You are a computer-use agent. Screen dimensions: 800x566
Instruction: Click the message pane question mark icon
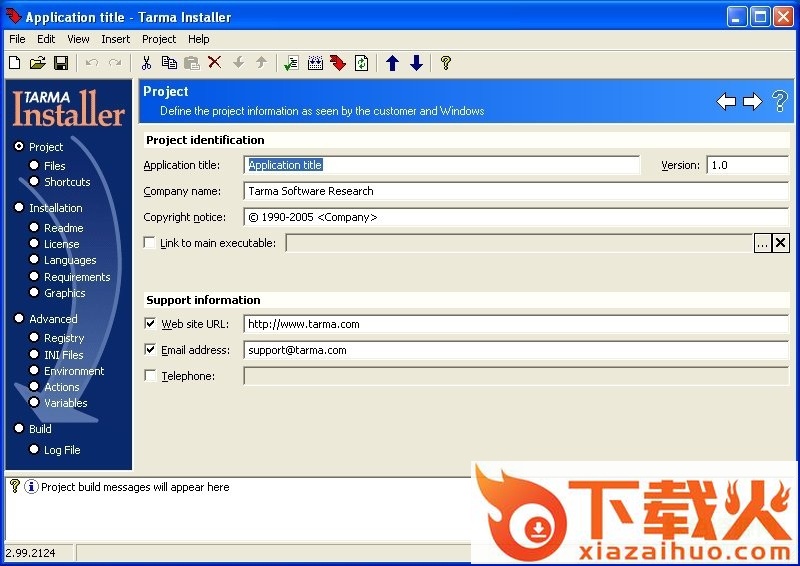point(15,486)
